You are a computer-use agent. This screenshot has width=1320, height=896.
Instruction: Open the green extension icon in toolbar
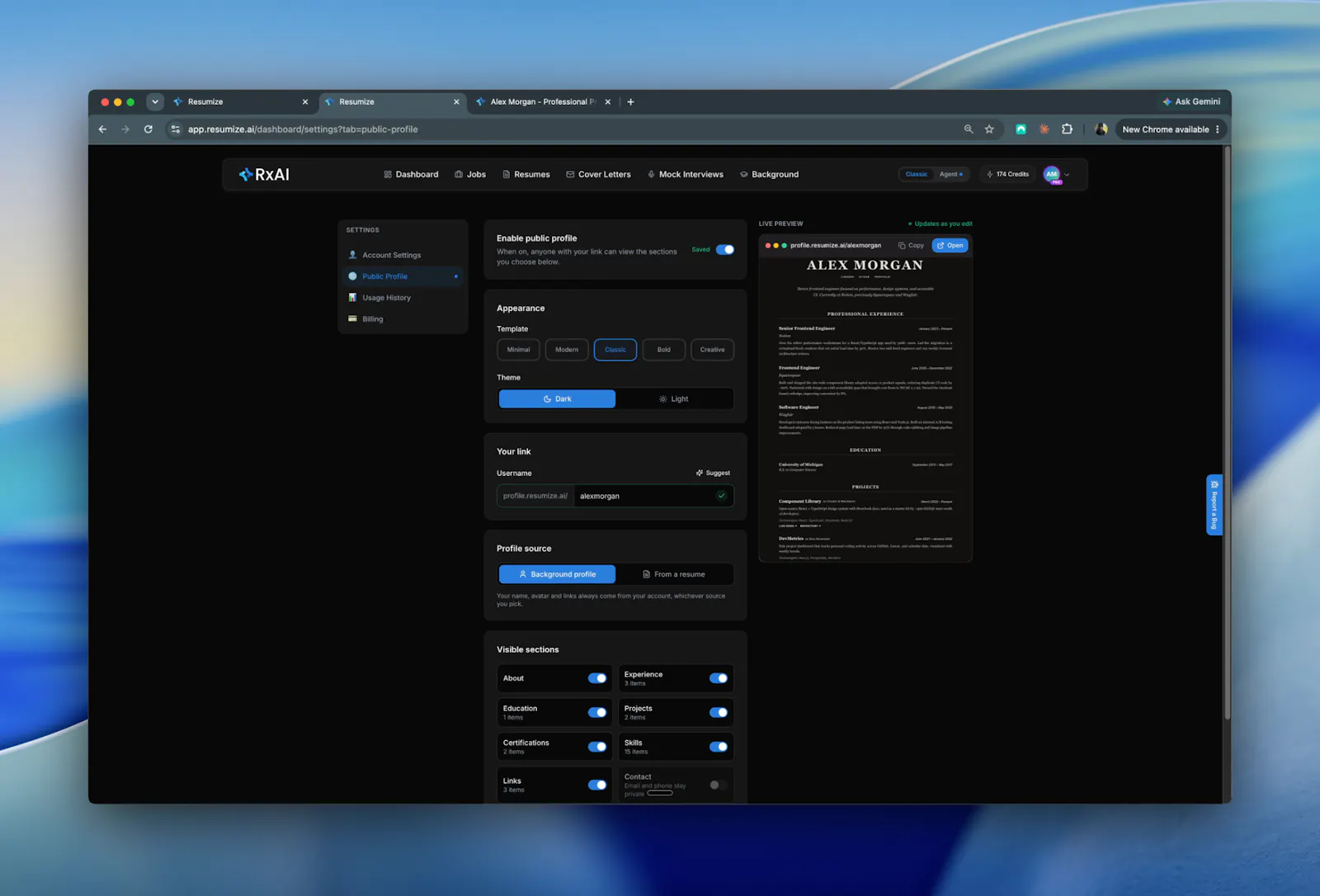pos(1021,130)
